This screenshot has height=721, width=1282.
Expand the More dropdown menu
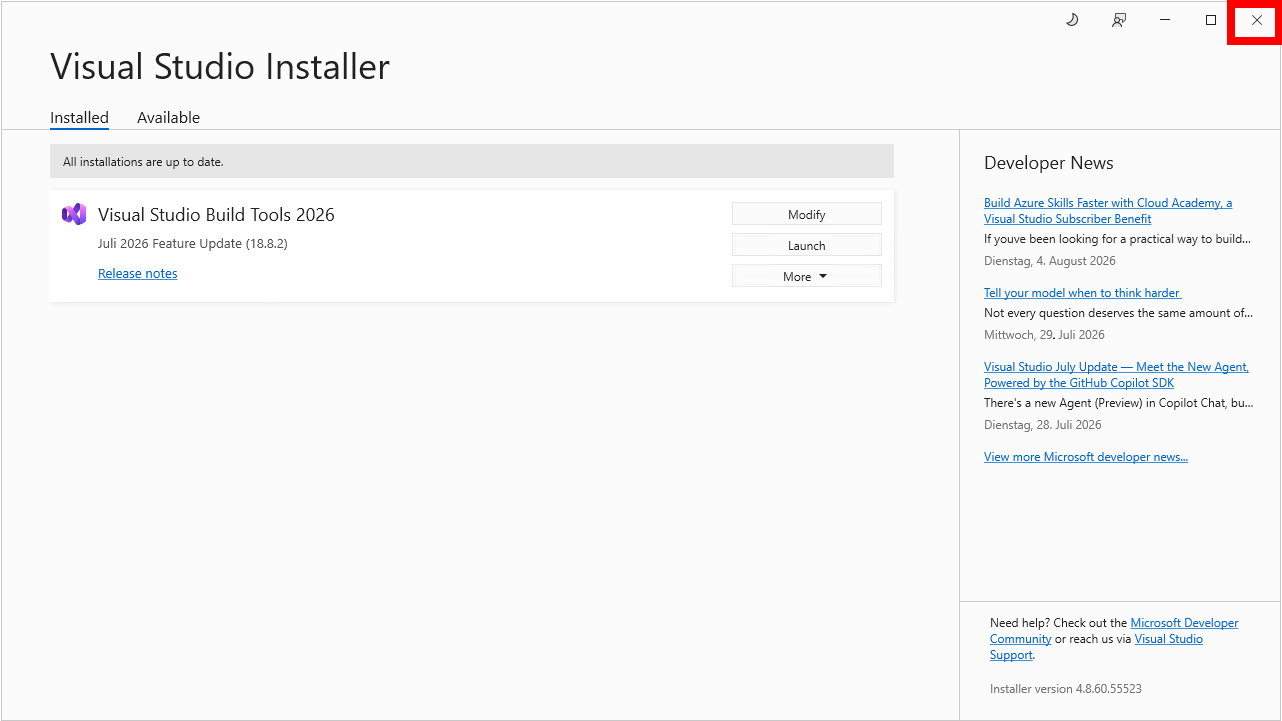tap(807, 276)
